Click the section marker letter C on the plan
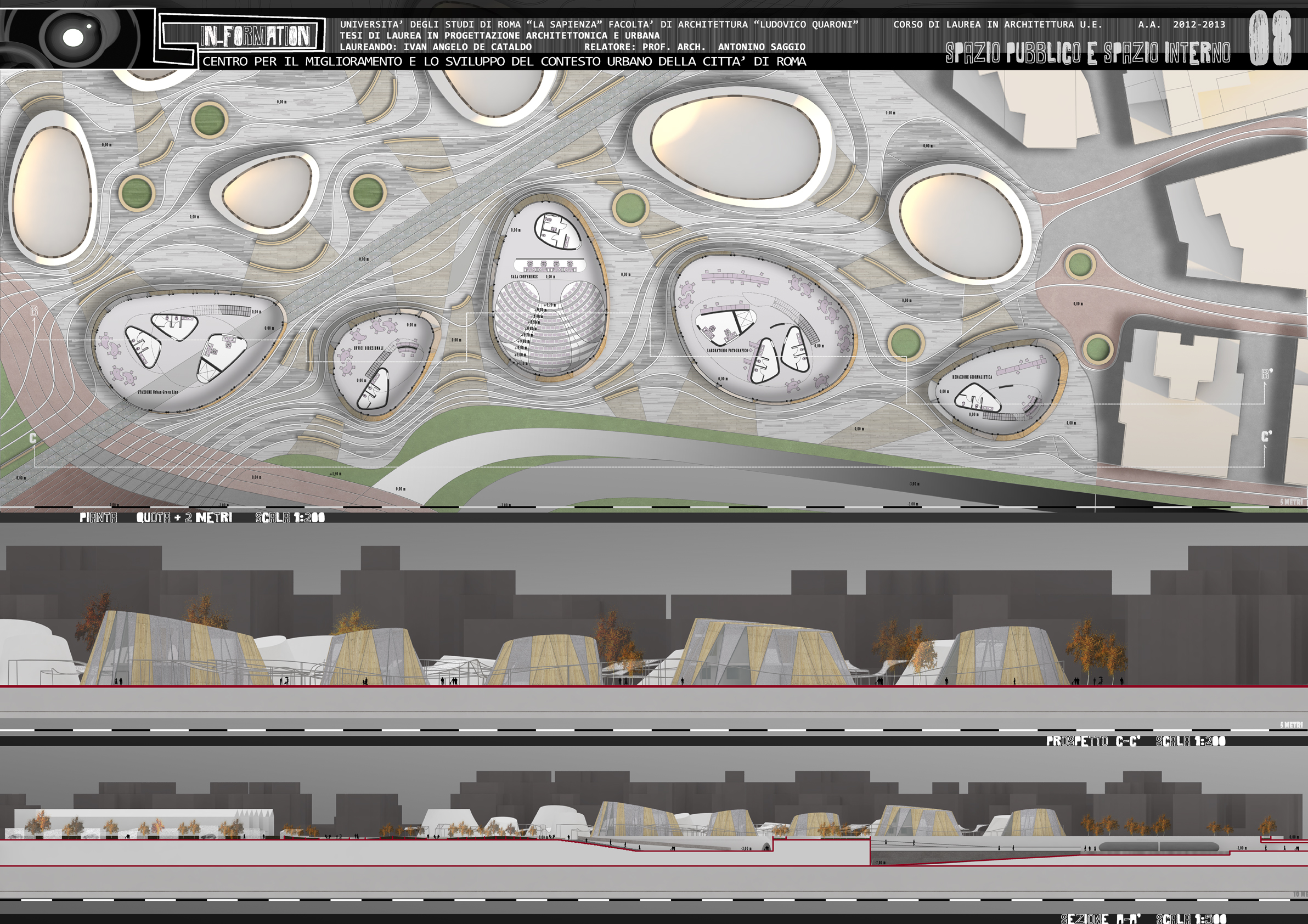The height and width of the screenshot is (924, 1308). [x=33, y=438]
